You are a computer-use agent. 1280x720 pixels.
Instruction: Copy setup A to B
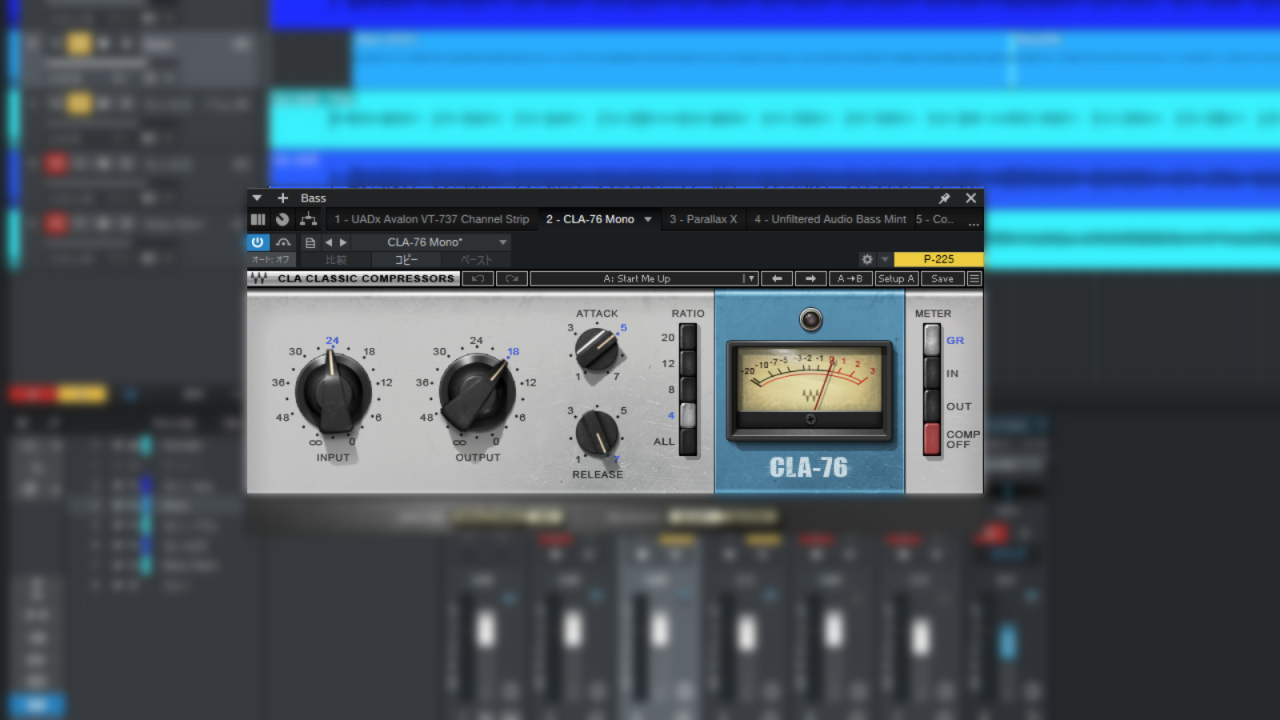point(851,278)
